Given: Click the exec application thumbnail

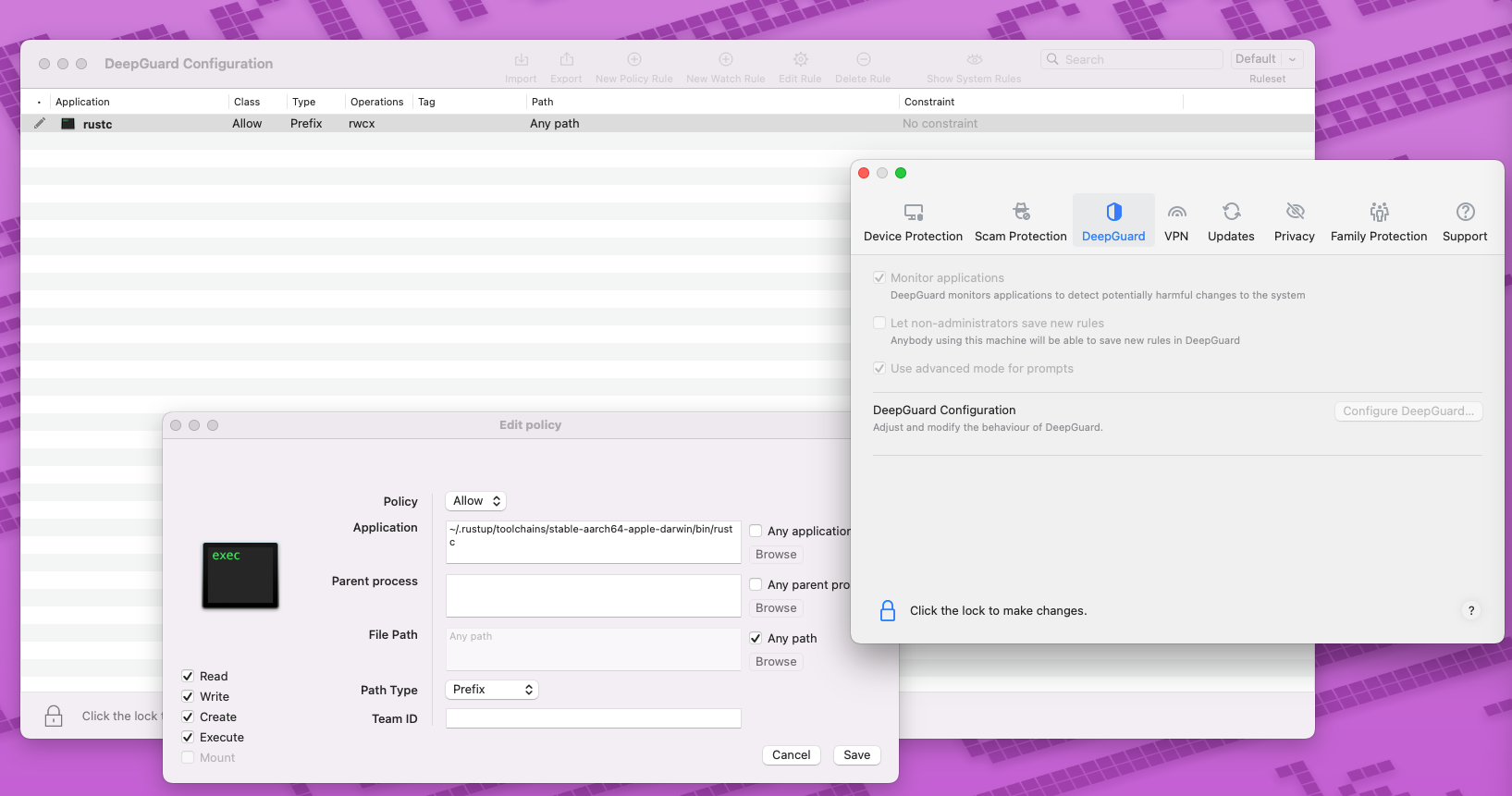Looking at the screenshot, I should tap(240, 575).
